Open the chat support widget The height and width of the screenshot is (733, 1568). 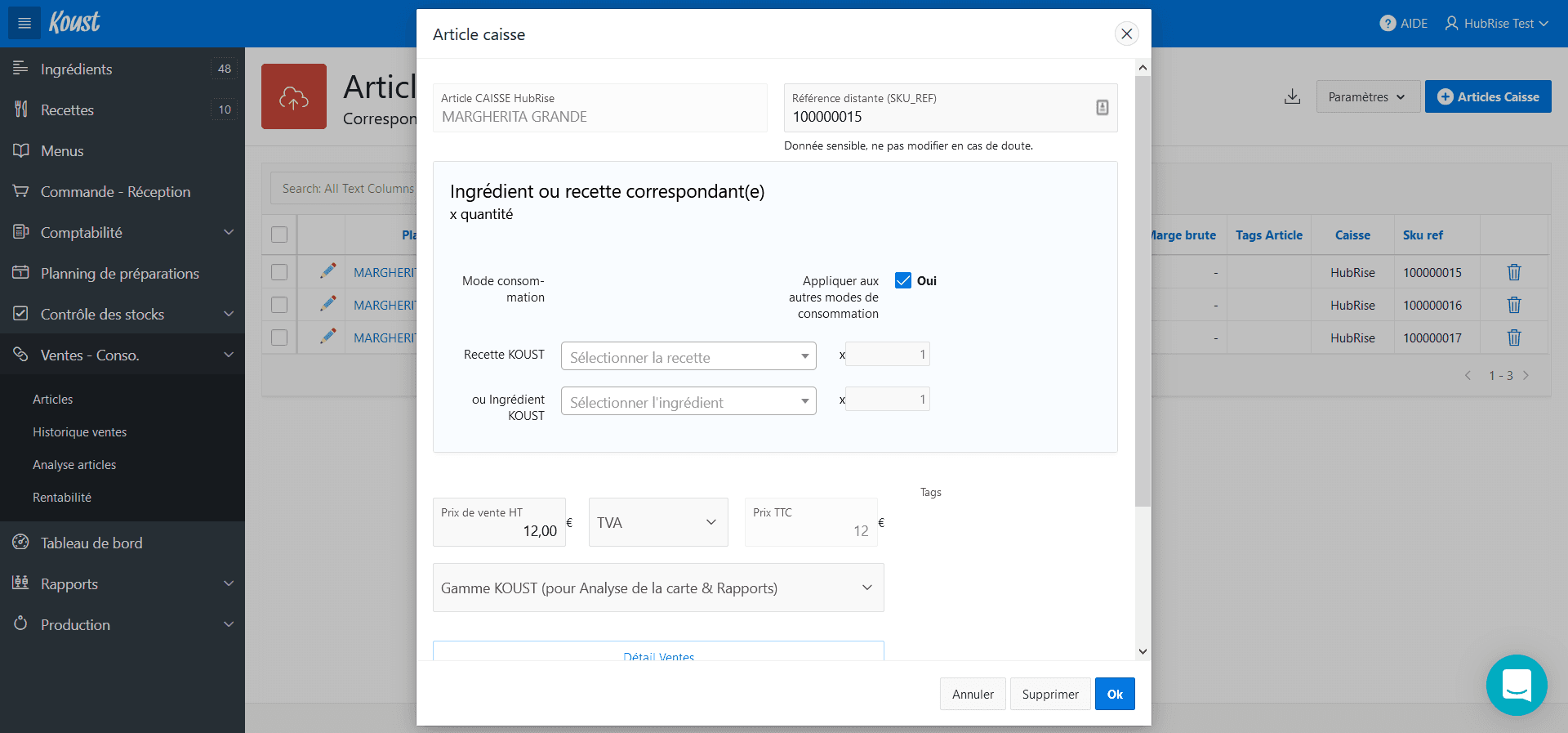coord(1517,685)
